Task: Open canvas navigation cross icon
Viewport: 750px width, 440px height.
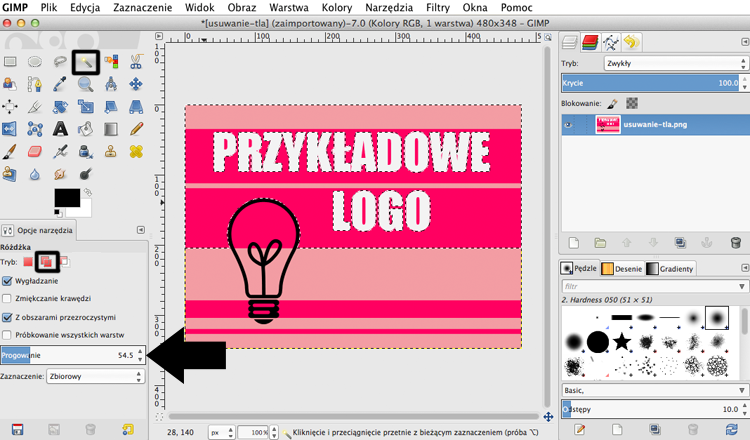Action: point(548,417)
